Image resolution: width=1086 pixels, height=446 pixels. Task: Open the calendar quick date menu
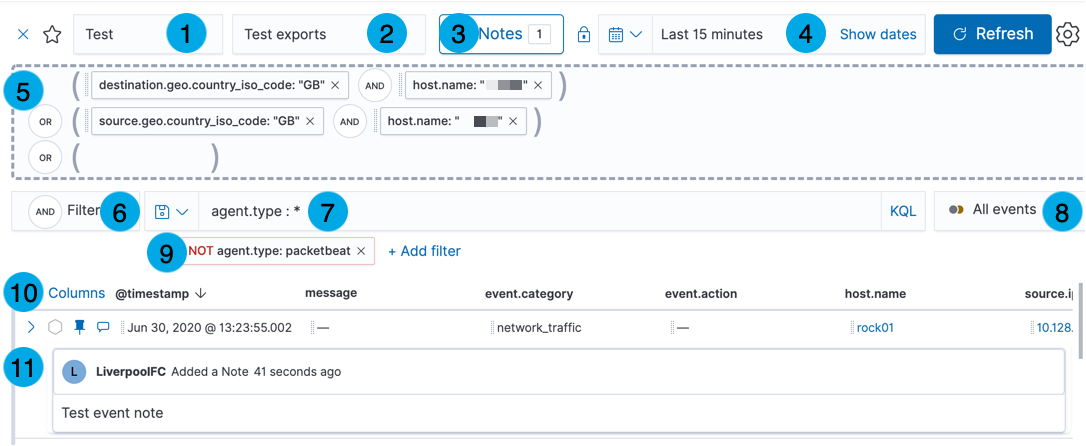pos(625,34)
